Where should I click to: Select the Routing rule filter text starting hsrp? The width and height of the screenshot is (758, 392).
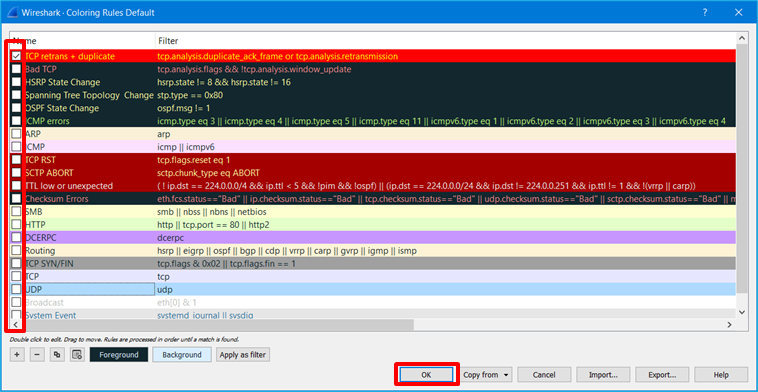point(287,250)
